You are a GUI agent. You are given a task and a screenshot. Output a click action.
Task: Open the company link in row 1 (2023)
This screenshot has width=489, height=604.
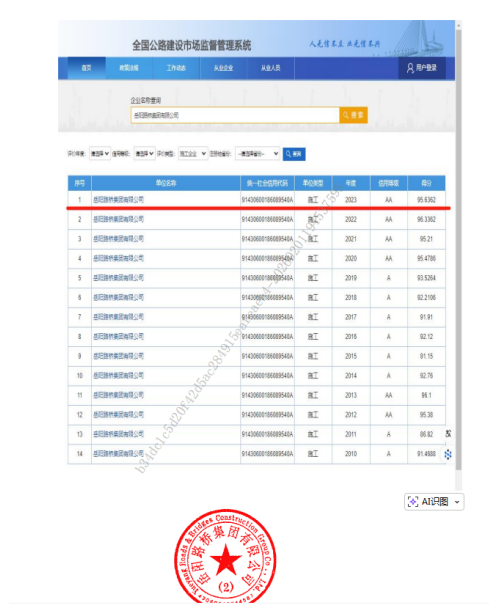tap(118, 200)
